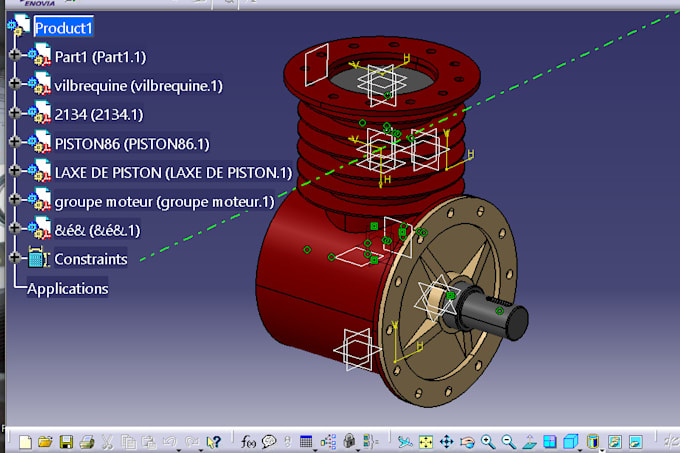Select 'PISTON86 (PISTON86.1)' in tree
The width and height of the screenshot is (680, 453).
132,143
